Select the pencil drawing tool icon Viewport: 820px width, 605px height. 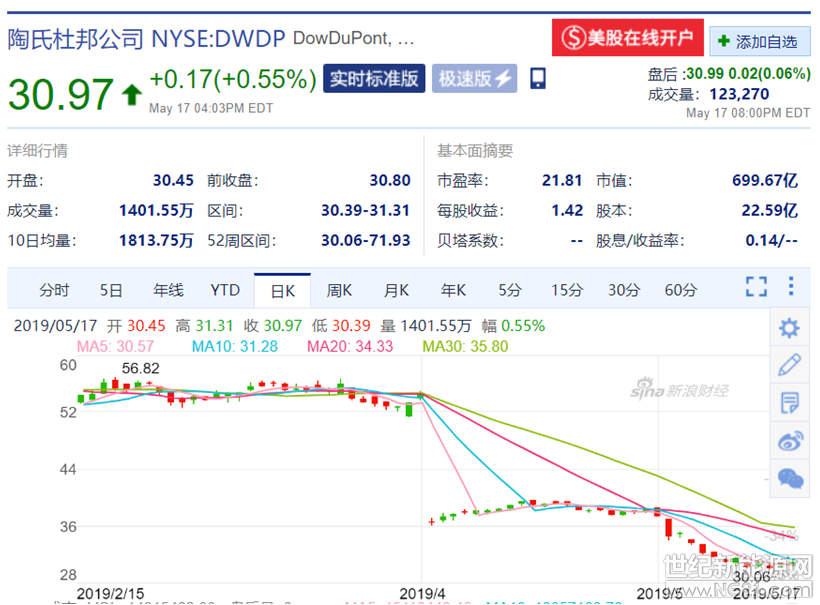pyautogui.click(x=789, y=365)
